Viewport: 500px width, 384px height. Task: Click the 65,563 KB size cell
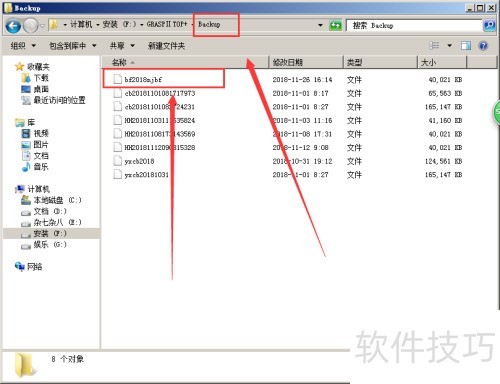[445, 93]
